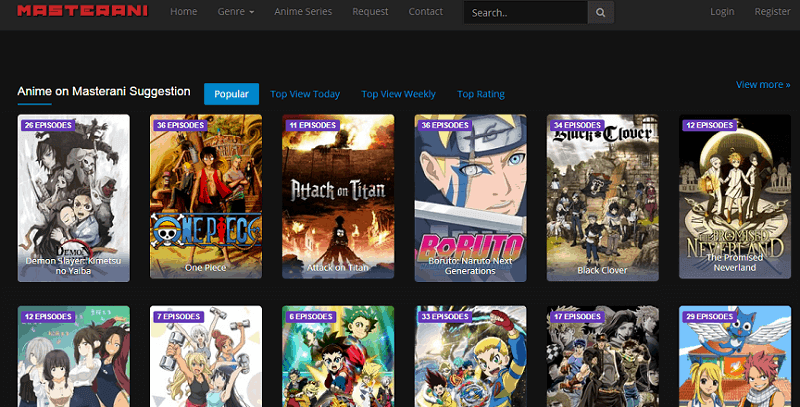Click the magnifying glass search icon

click(x=600, y=13)
